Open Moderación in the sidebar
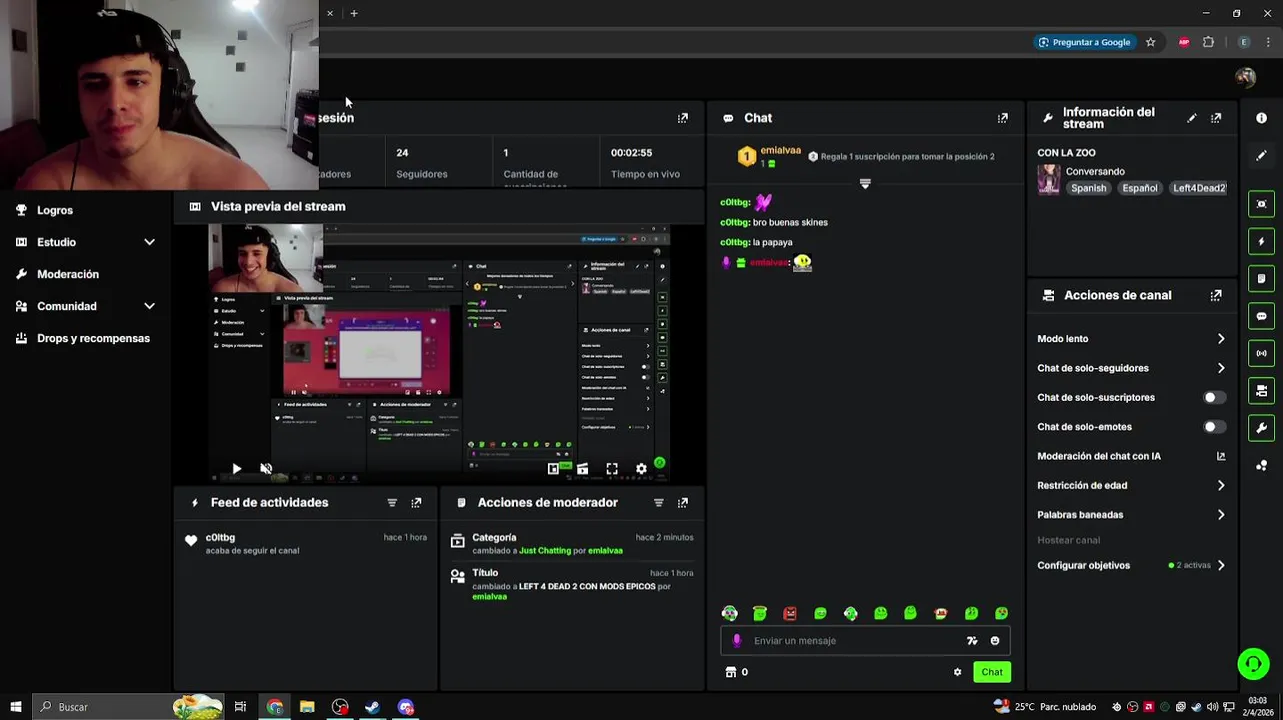Image resolution: width=1283 pixels, height=720 pixels. click(68, 274)
